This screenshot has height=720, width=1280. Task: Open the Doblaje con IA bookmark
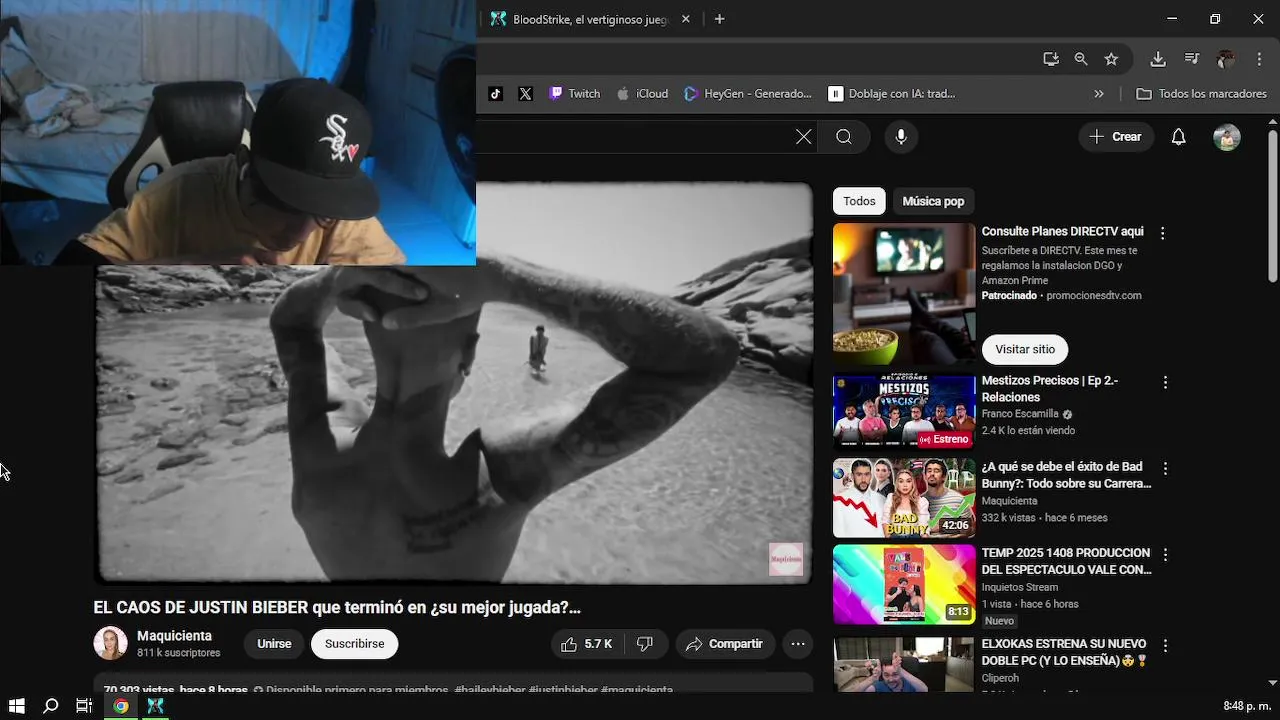click(892, 94)
